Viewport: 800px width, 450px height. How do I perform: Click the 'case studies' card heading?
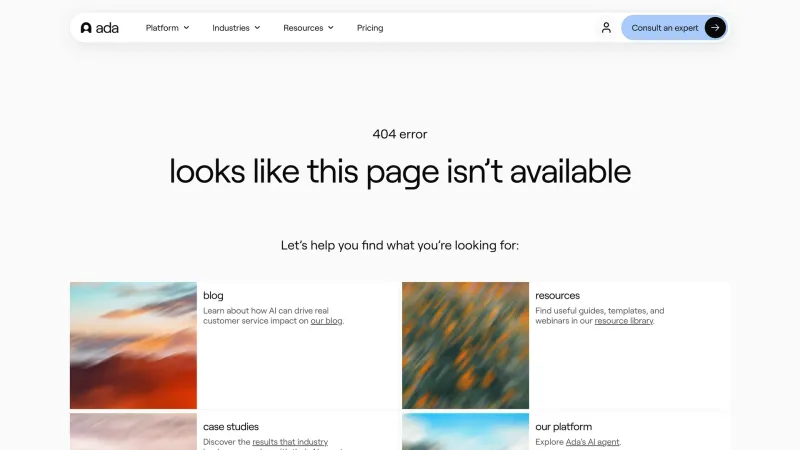coord(231,427)
